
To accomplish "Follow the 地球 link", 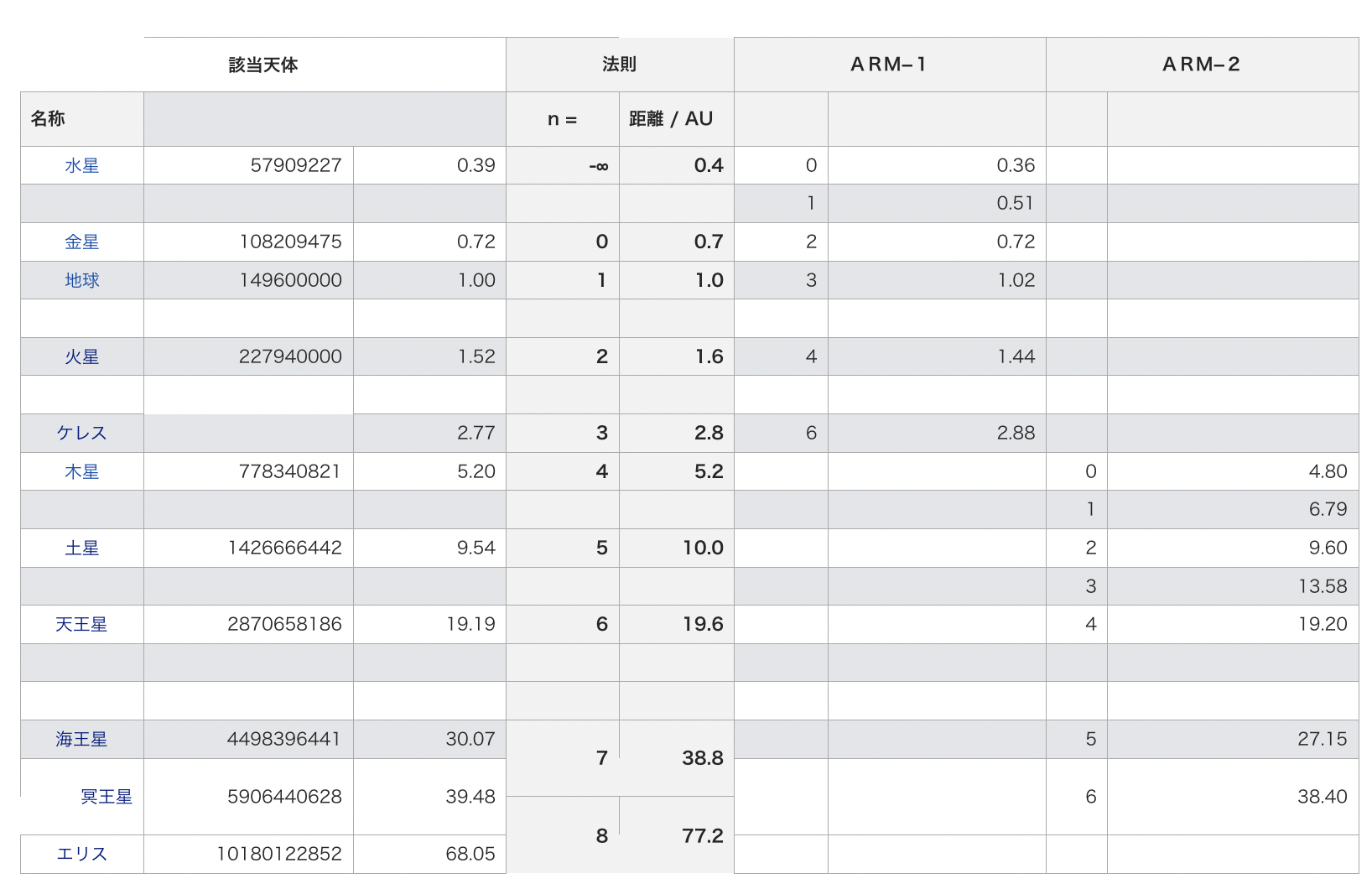I will 81,281.
